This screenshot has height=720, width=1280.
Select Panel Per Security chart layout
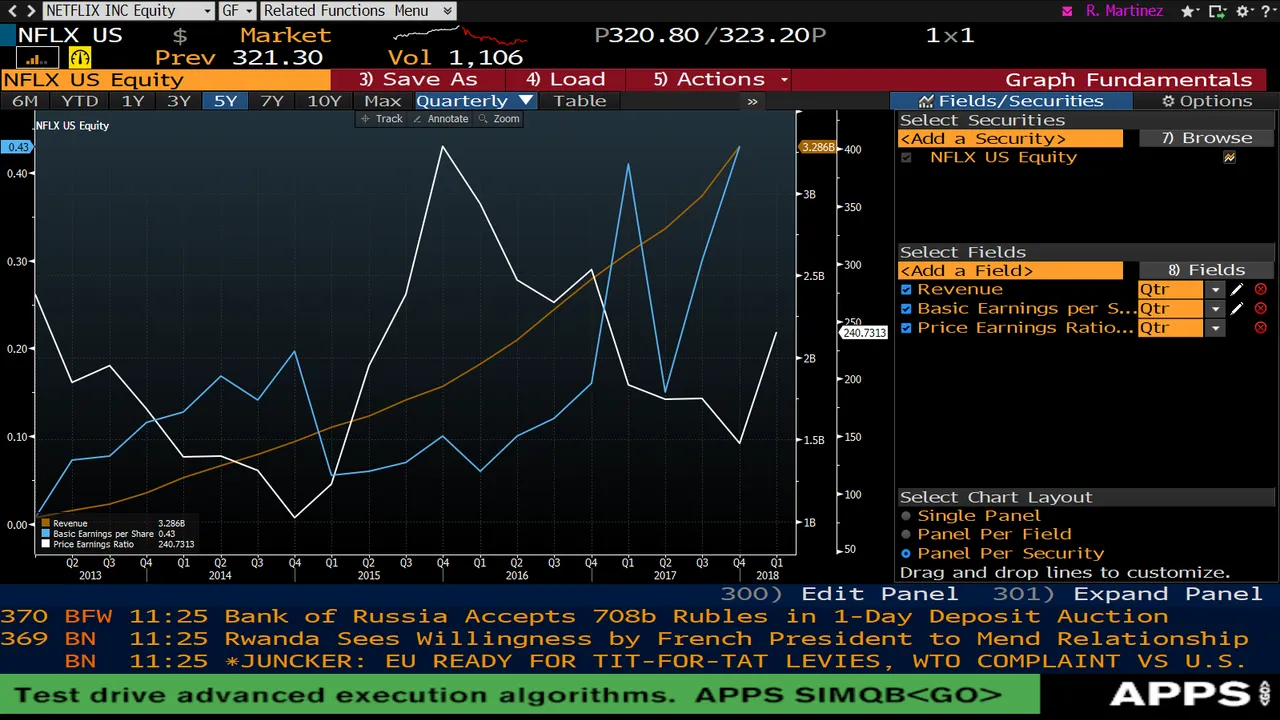point(1002,554)
